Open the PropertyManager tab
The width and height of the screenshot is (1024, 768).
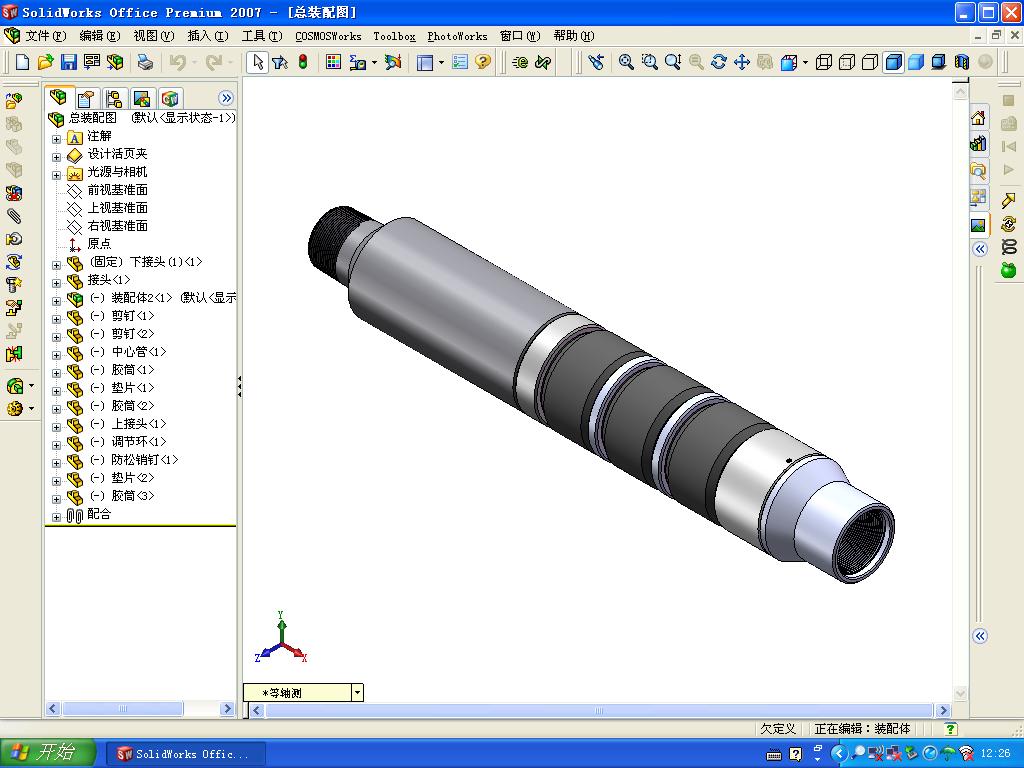[x=86, y=99]
